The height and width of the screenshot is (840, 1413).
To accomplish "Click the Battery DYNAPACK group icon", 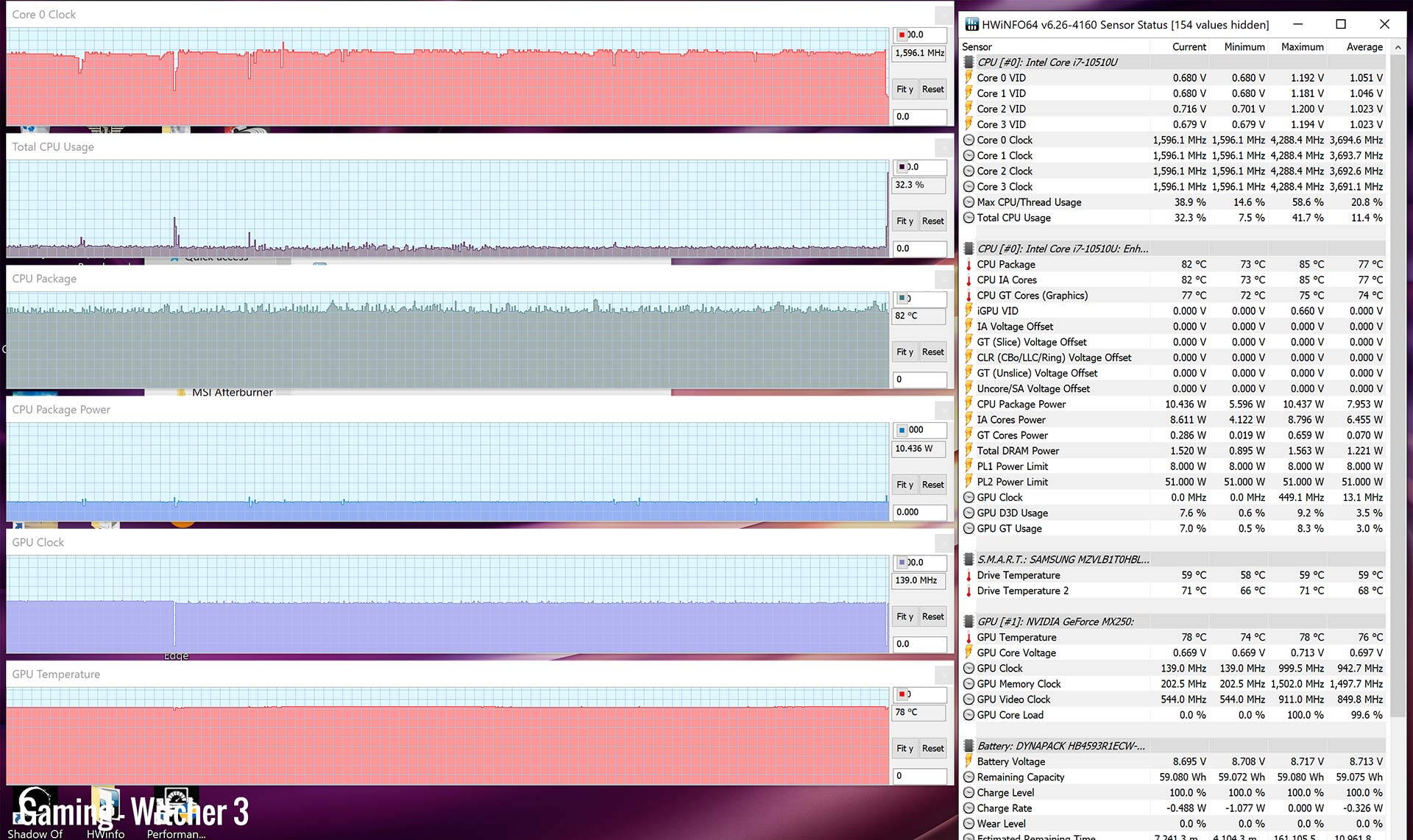I will click(x=968, y=746).
